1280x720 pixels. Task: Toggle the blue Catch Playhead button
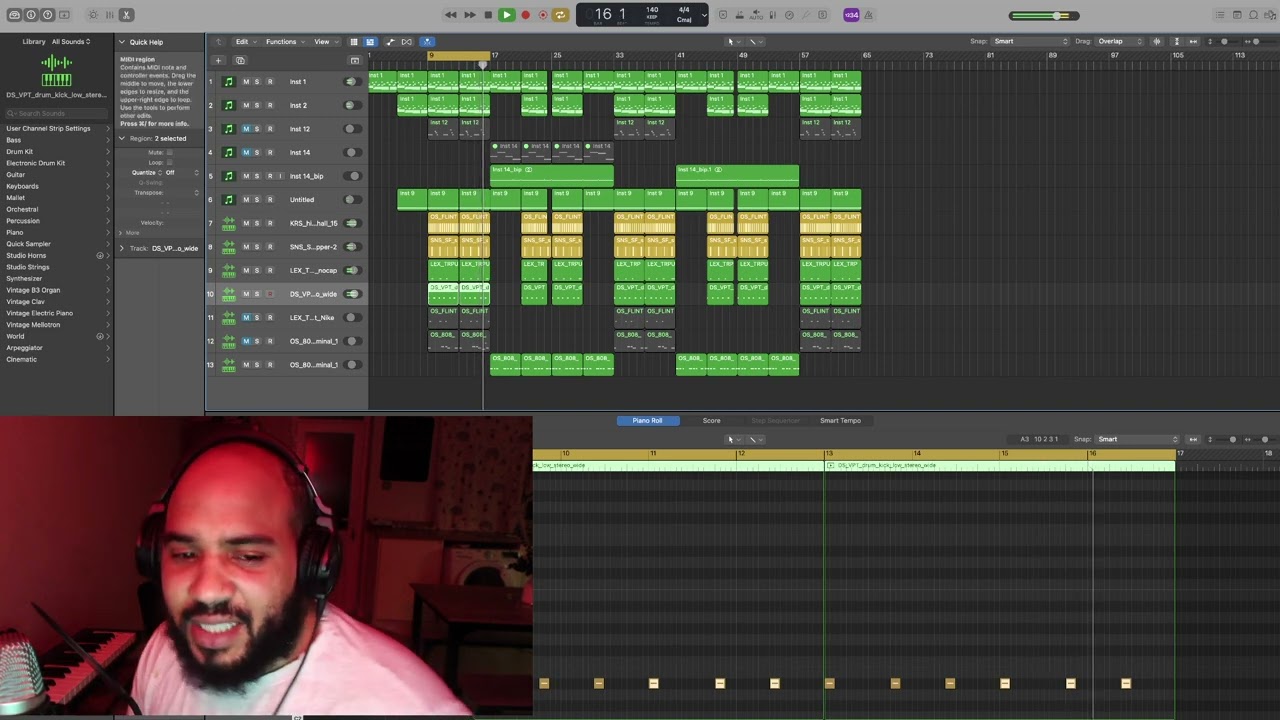[426, 42]
